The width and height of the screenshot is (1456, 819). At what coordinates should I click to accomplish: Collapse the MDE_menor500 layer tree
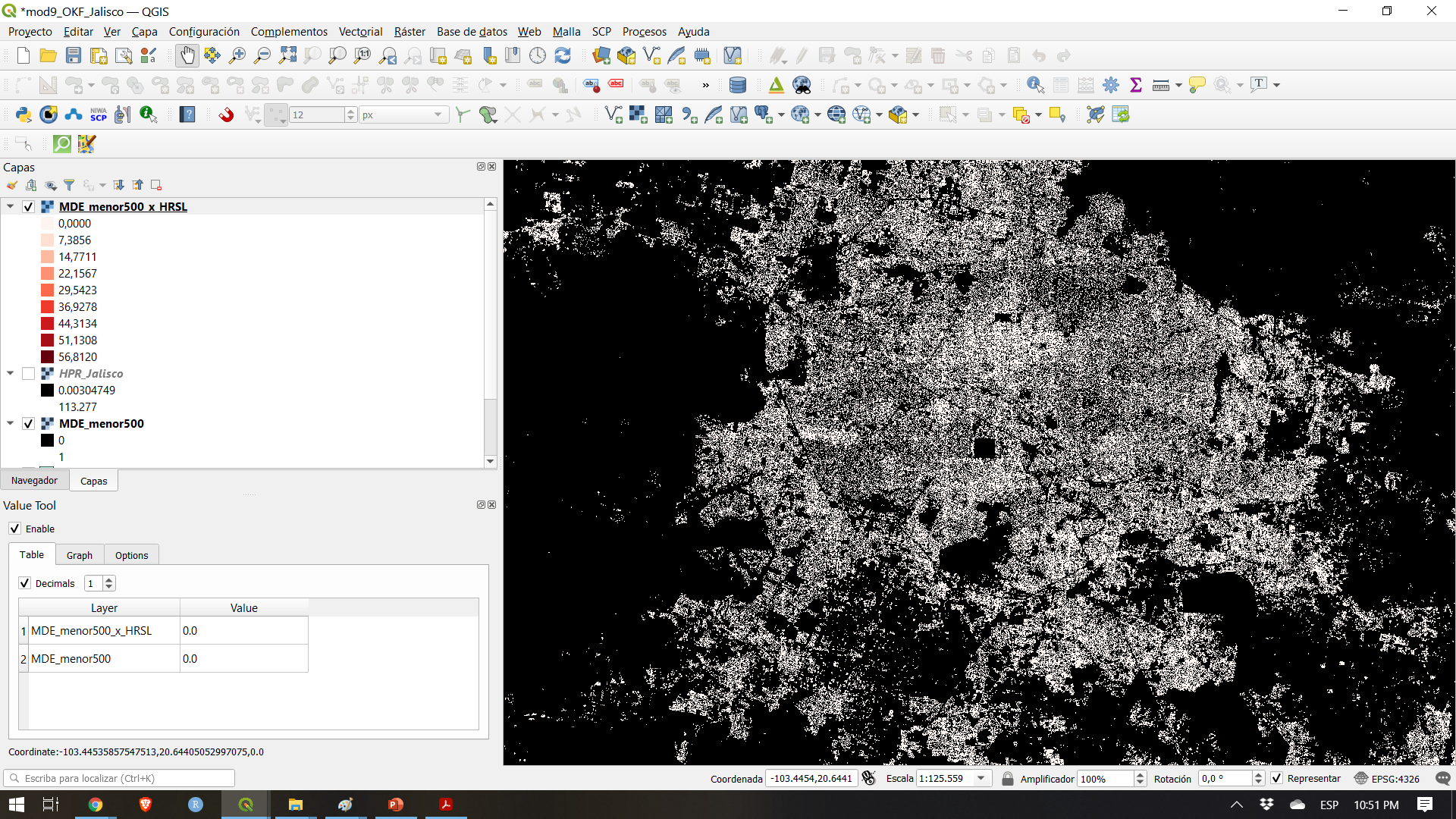click(x=10, y=423)
